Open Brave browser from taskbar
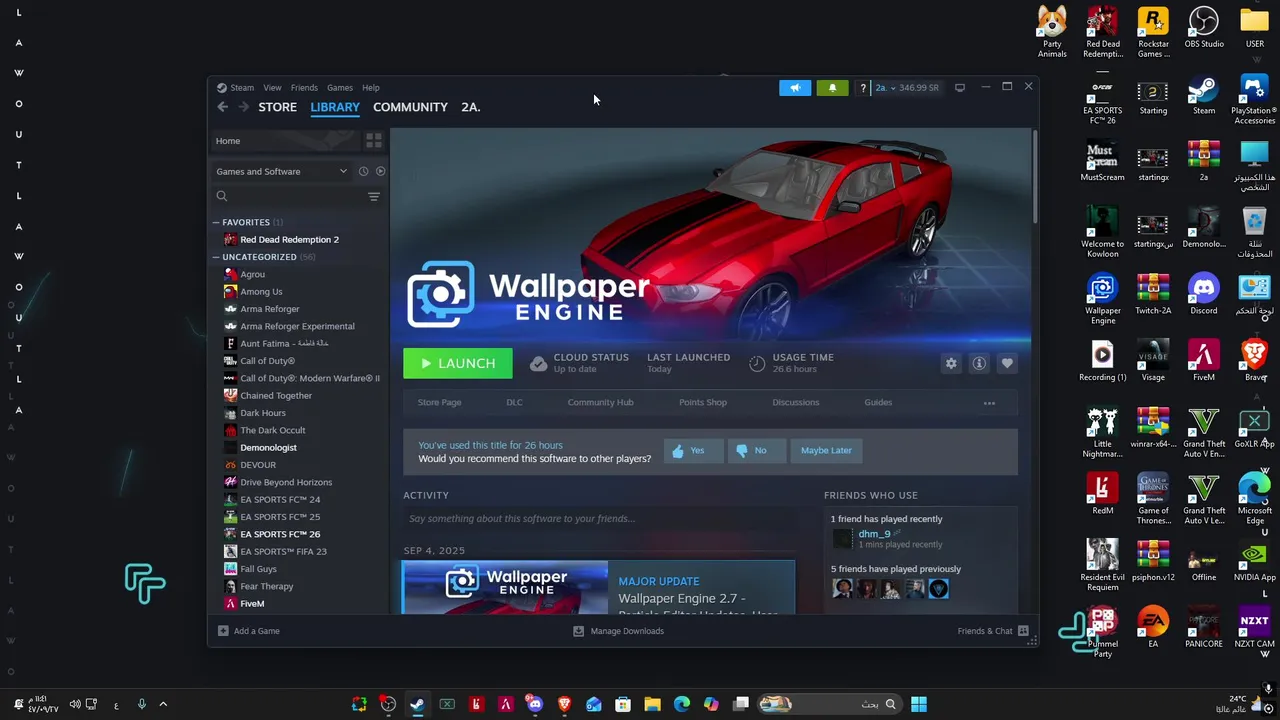 [564, 704]
